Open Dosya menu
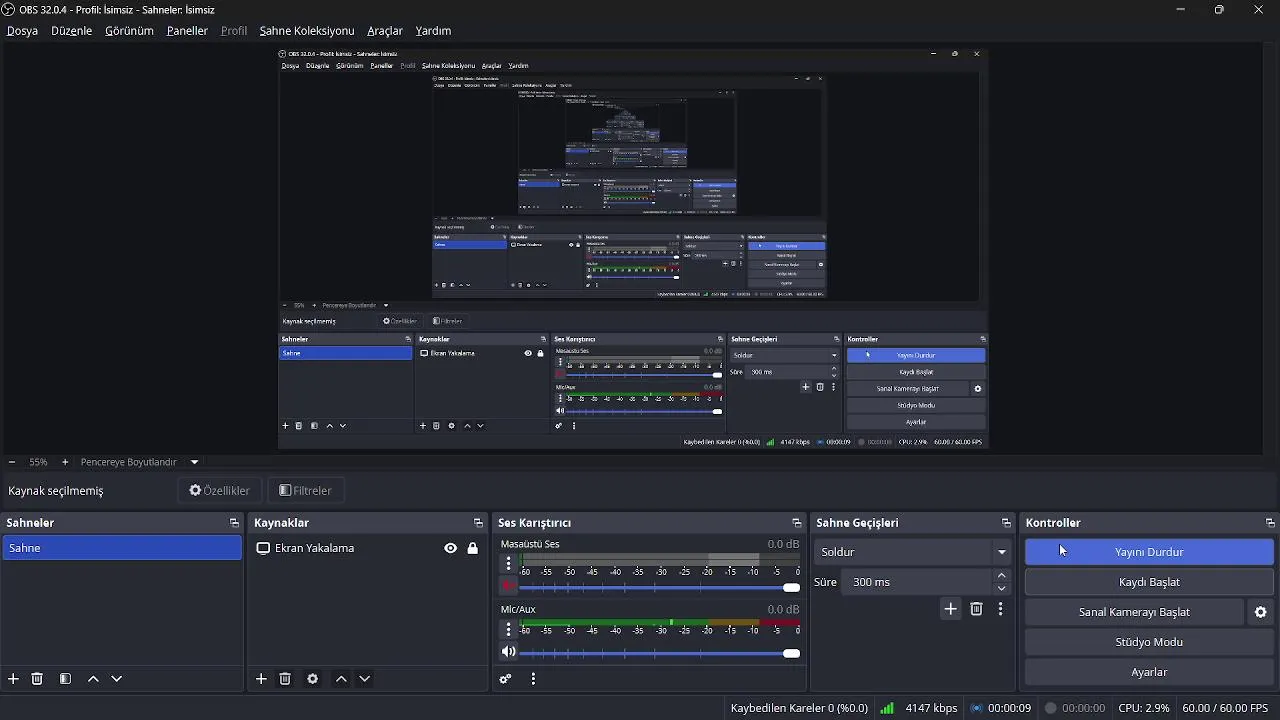The width and height of the screenshot is (1280, 720). [23, 31]
